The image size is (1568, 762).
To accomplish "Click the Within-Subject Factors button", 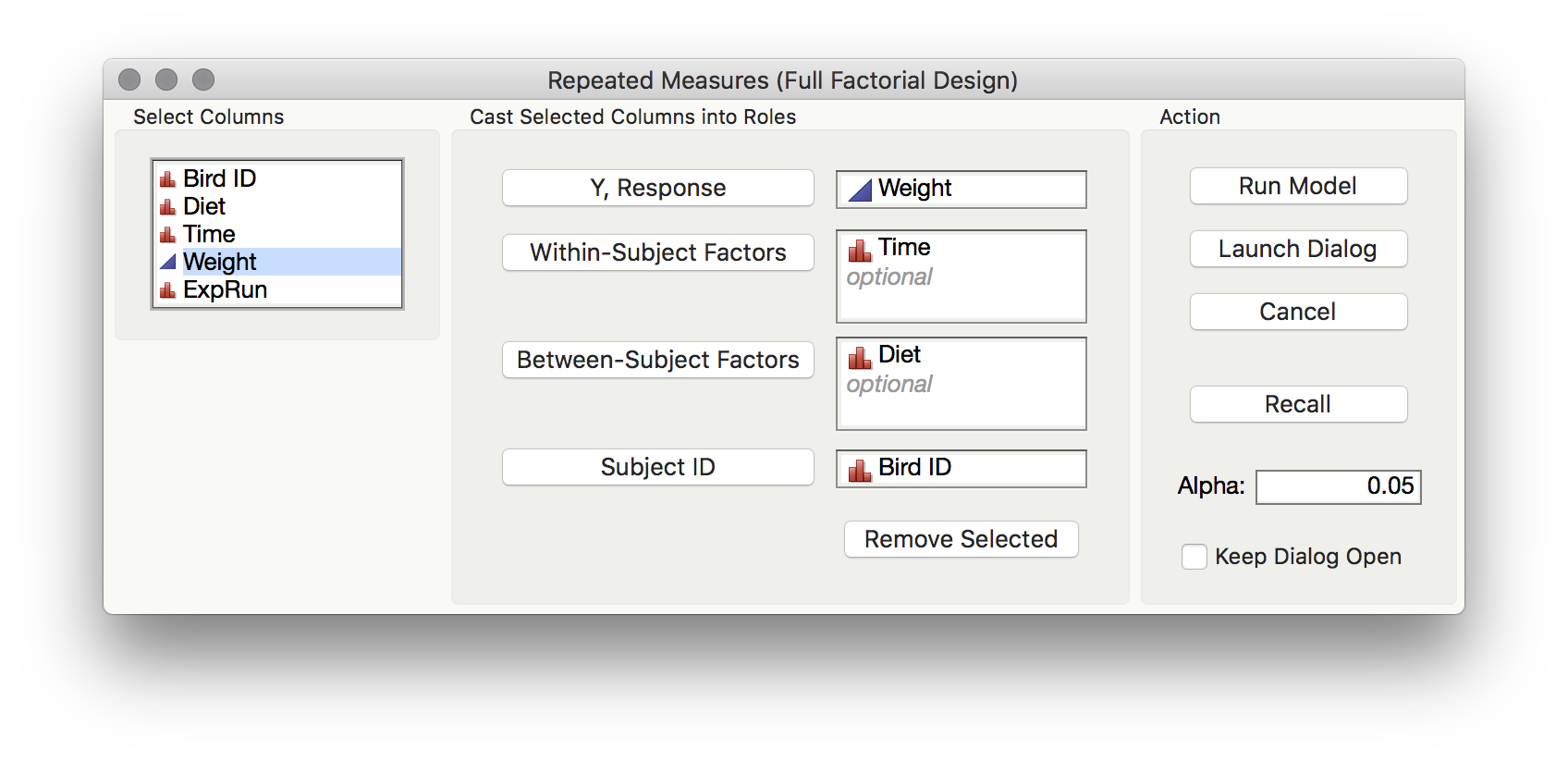I will 657,252.
